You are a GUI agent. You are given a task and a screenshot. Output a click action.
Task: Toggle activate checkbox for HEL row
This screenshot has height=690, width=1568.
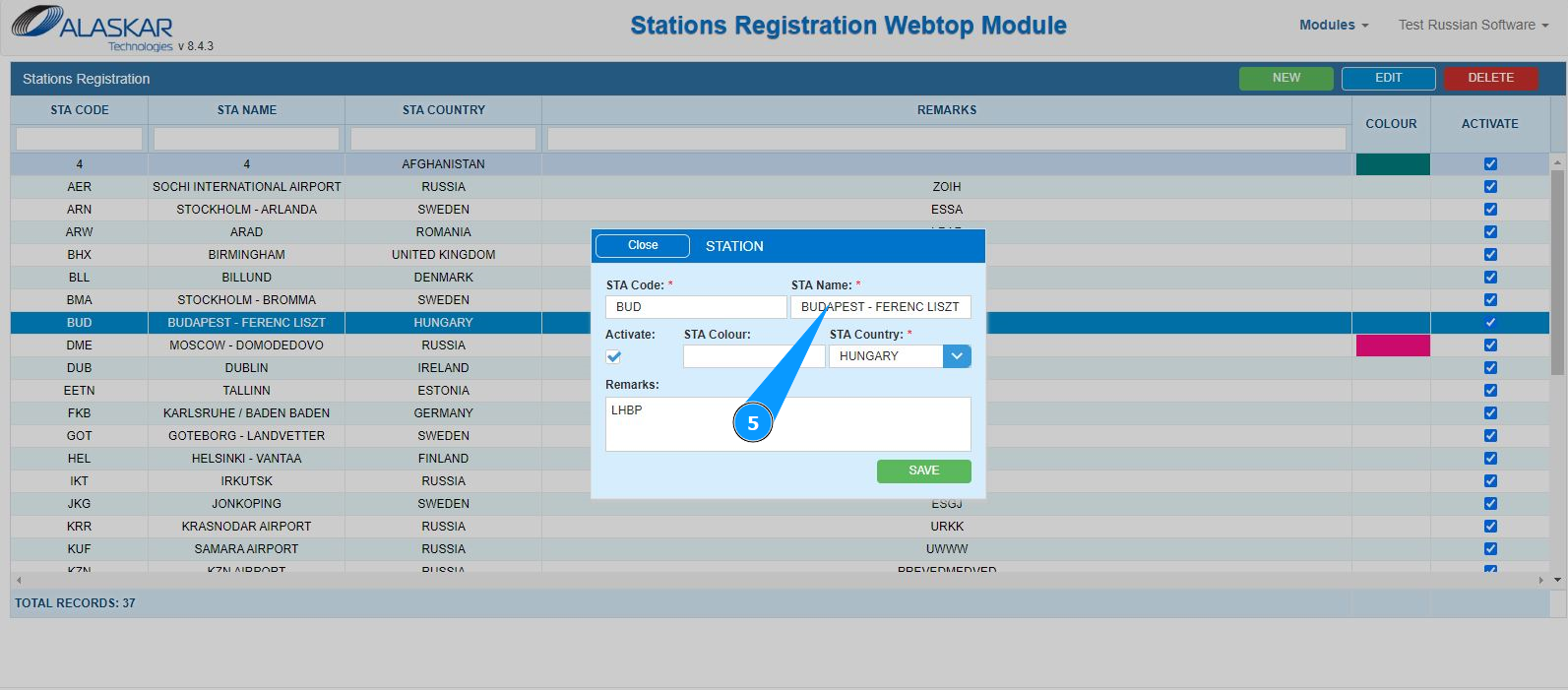(1490, 459)
